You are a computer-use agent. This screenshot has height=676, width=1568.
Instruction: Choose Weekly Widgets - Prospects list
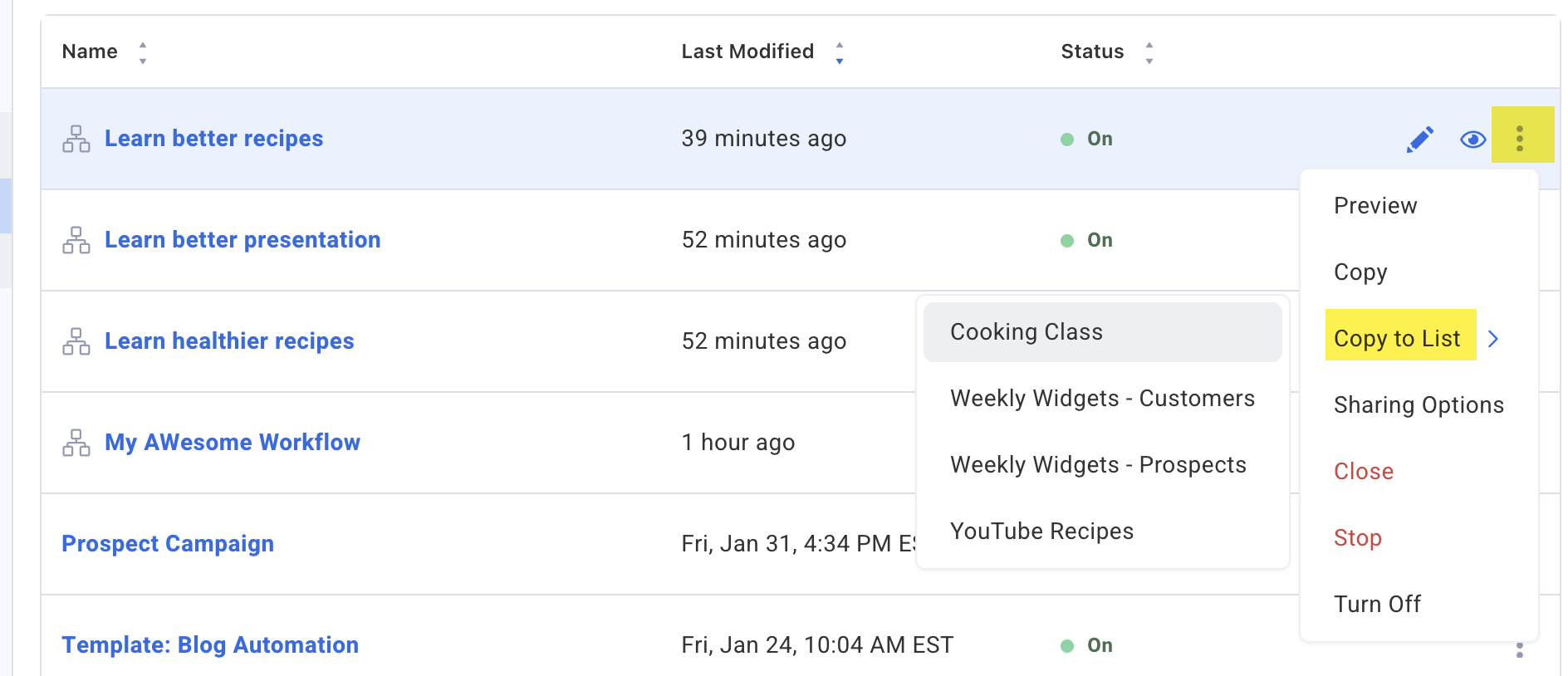(1098, 465)
